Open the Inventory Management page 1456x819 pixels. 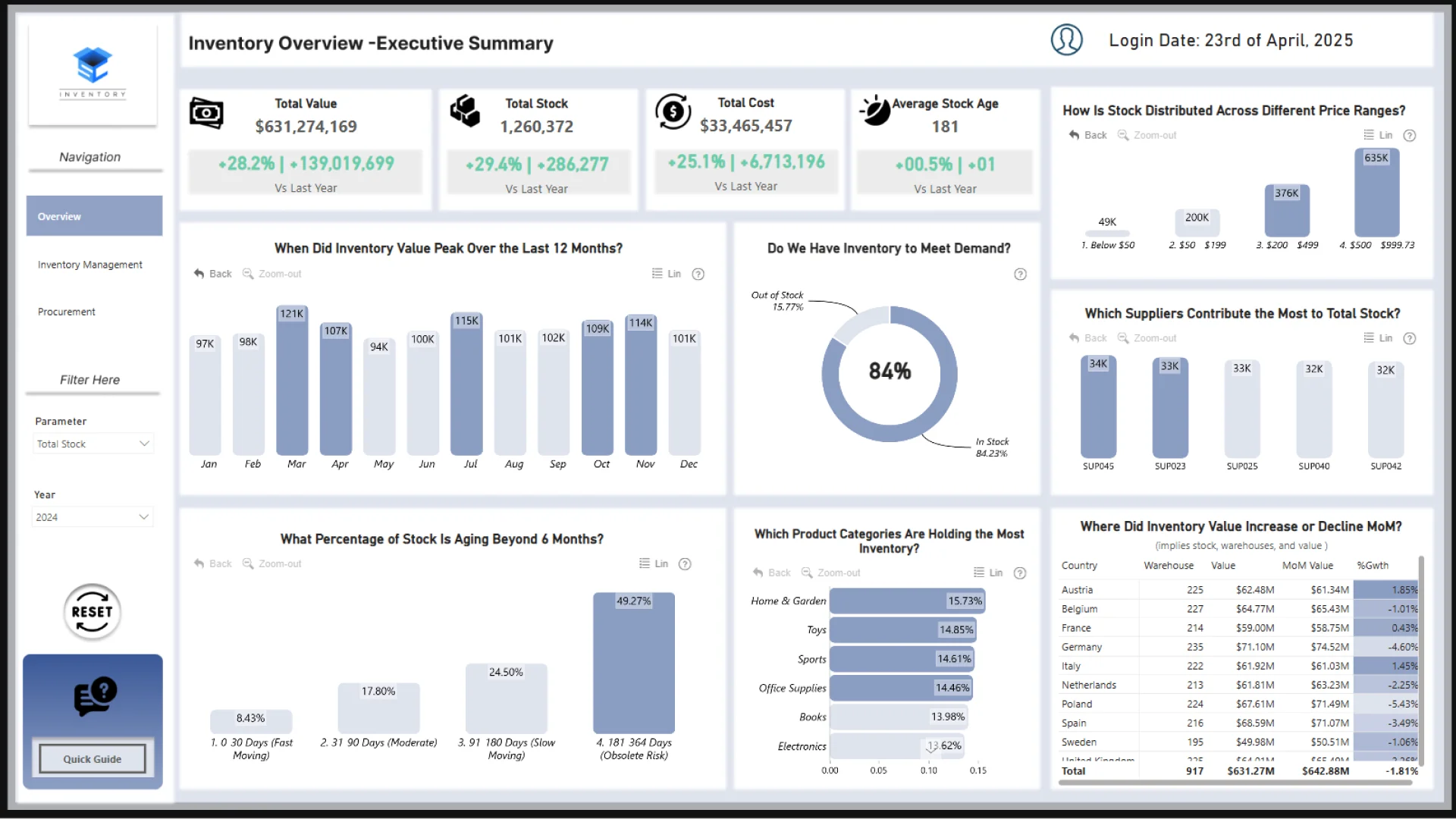pyautogui.click(x=90, y=265)
